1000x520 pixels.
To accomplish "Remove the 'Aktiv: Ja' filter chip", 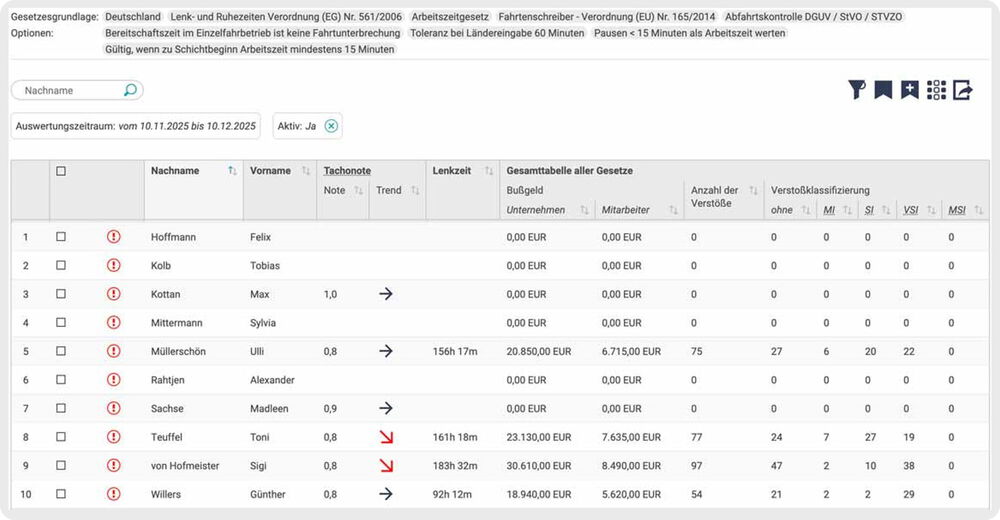I will click(331, 126).
